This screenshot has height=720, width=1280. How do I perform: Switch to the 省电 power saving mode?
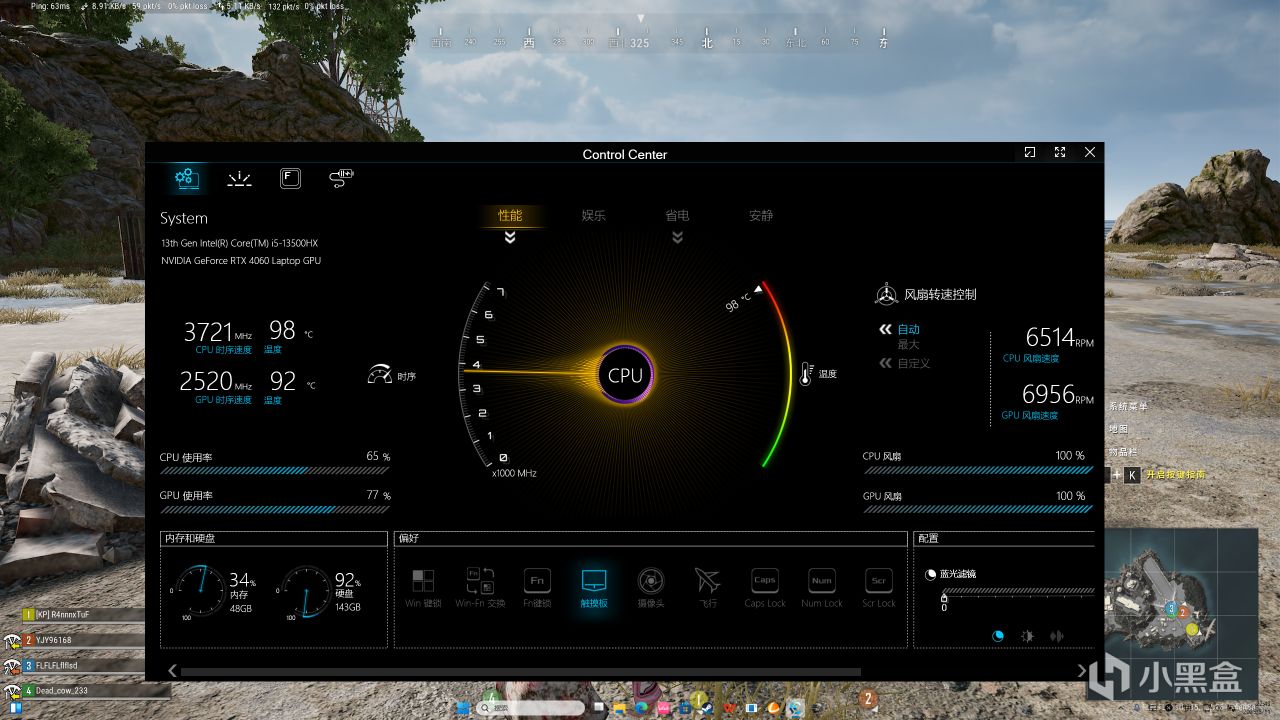tap(677, 215)
